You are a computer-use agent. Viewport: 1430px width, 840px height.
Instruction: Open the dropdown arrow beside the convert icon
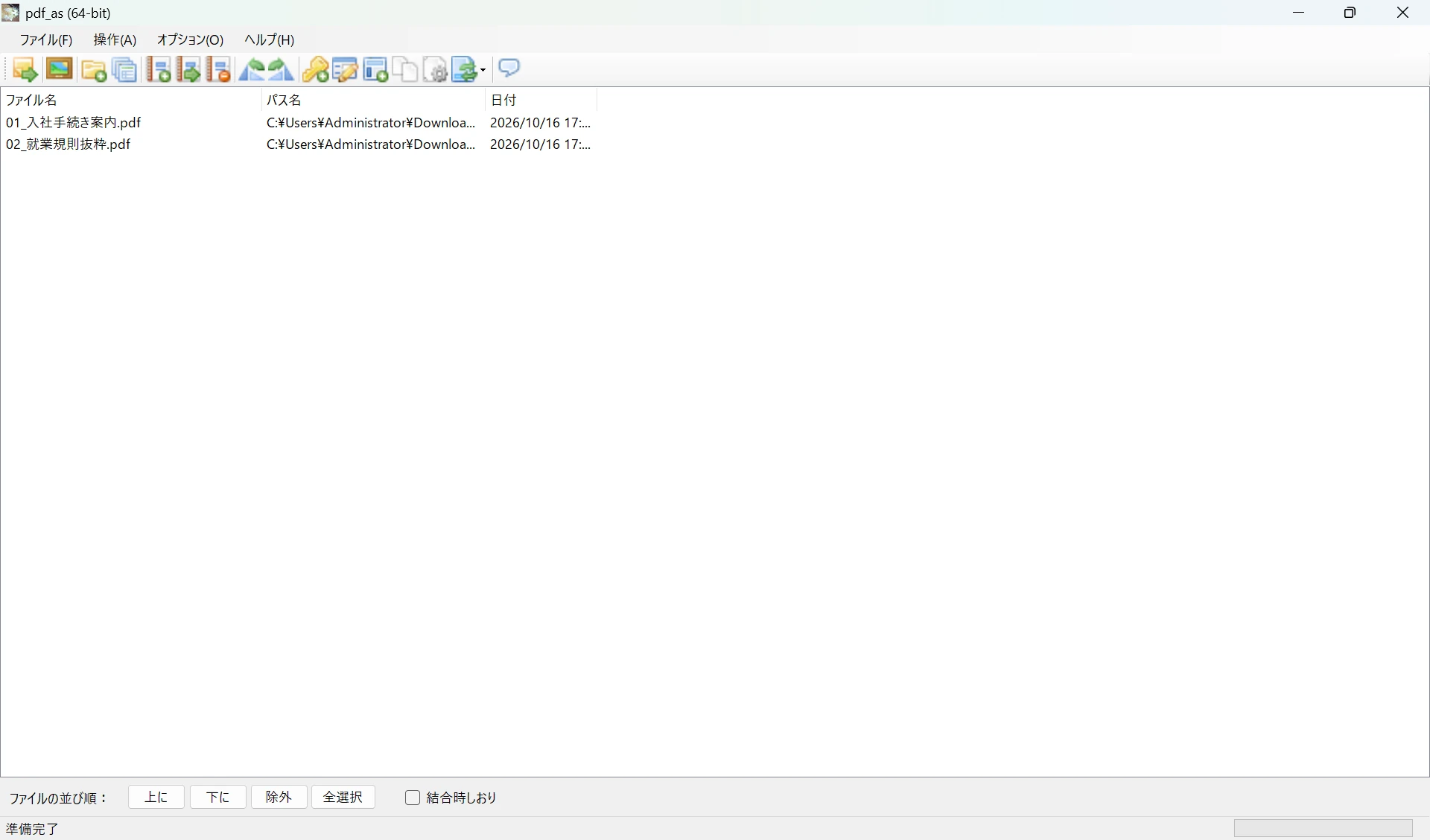(483, 71)
